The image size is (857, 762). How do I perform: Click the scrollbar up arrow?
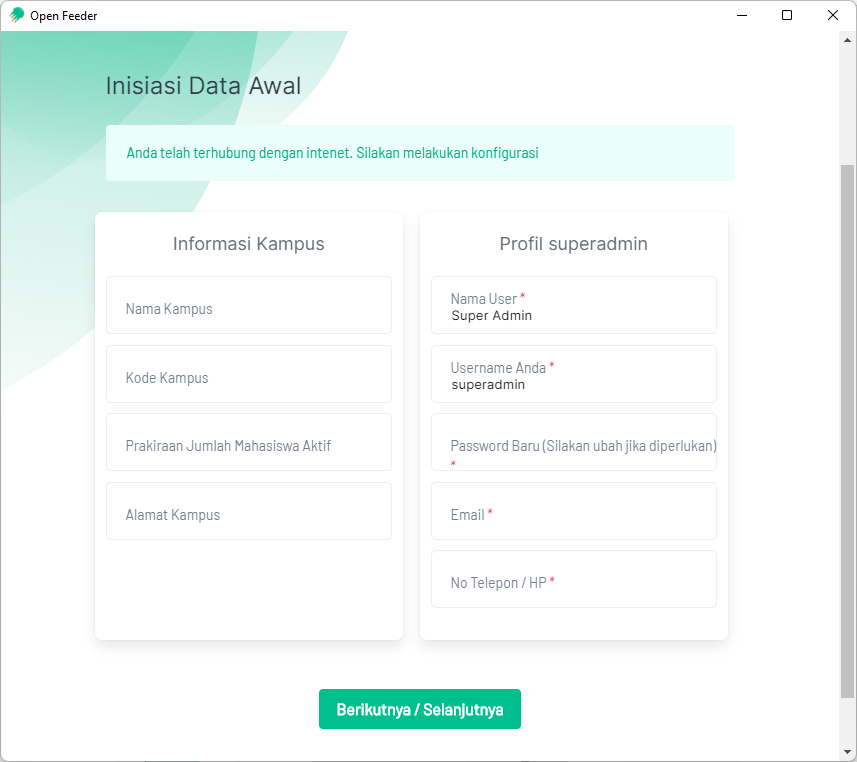point(848,41)
